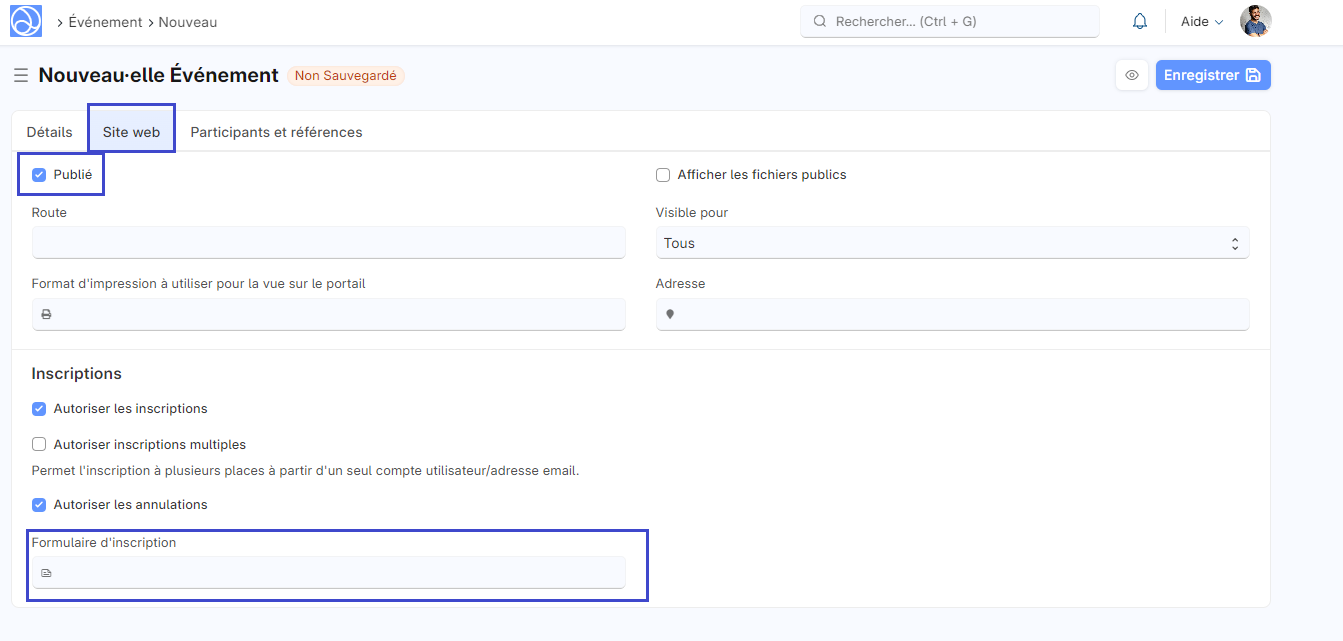
Task: Check Autoriser inscriptions multiples
Action: [38, 443]
